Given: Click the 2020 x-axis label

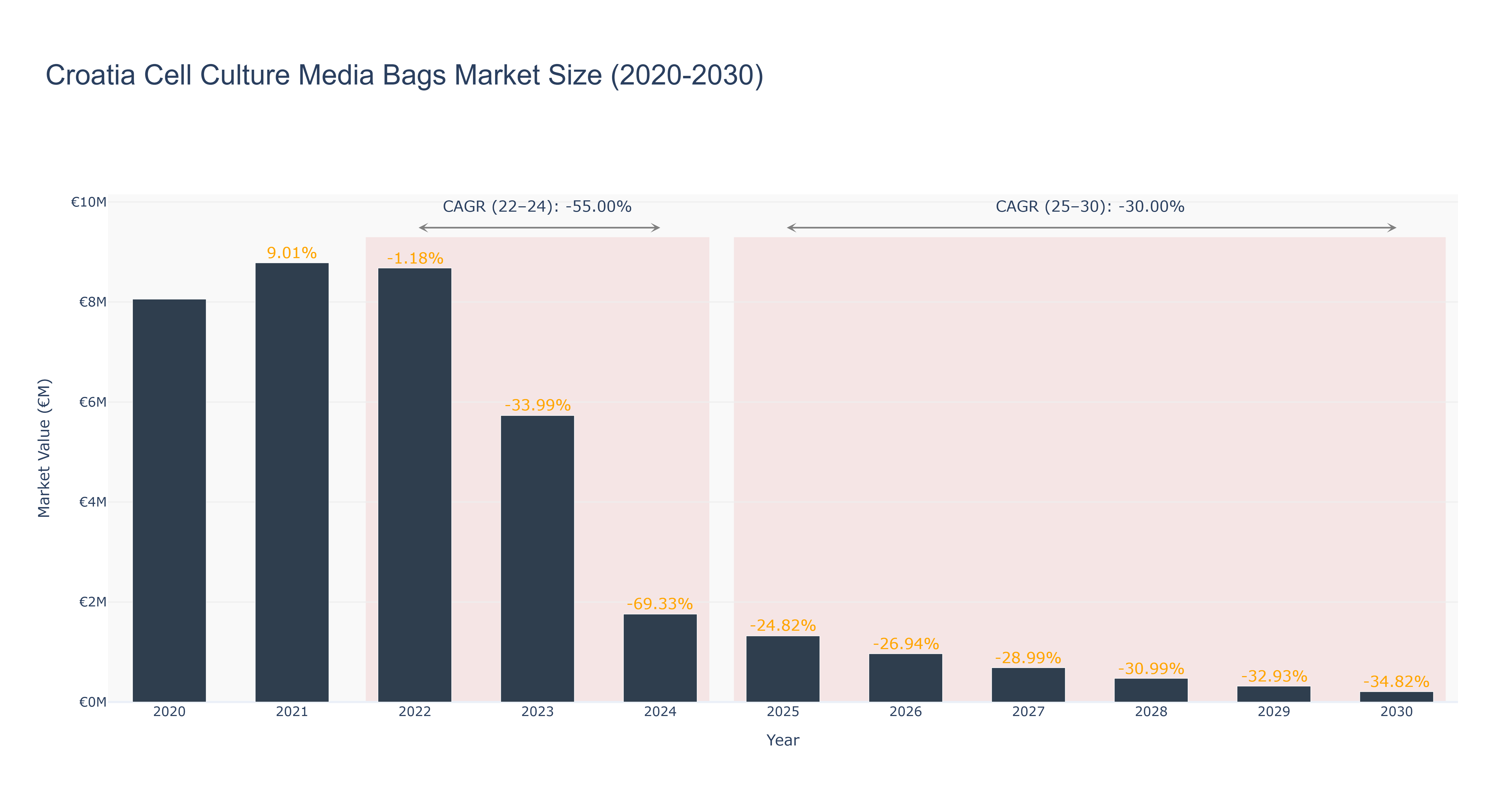Looking at the screenshot, I should [169, 712].
